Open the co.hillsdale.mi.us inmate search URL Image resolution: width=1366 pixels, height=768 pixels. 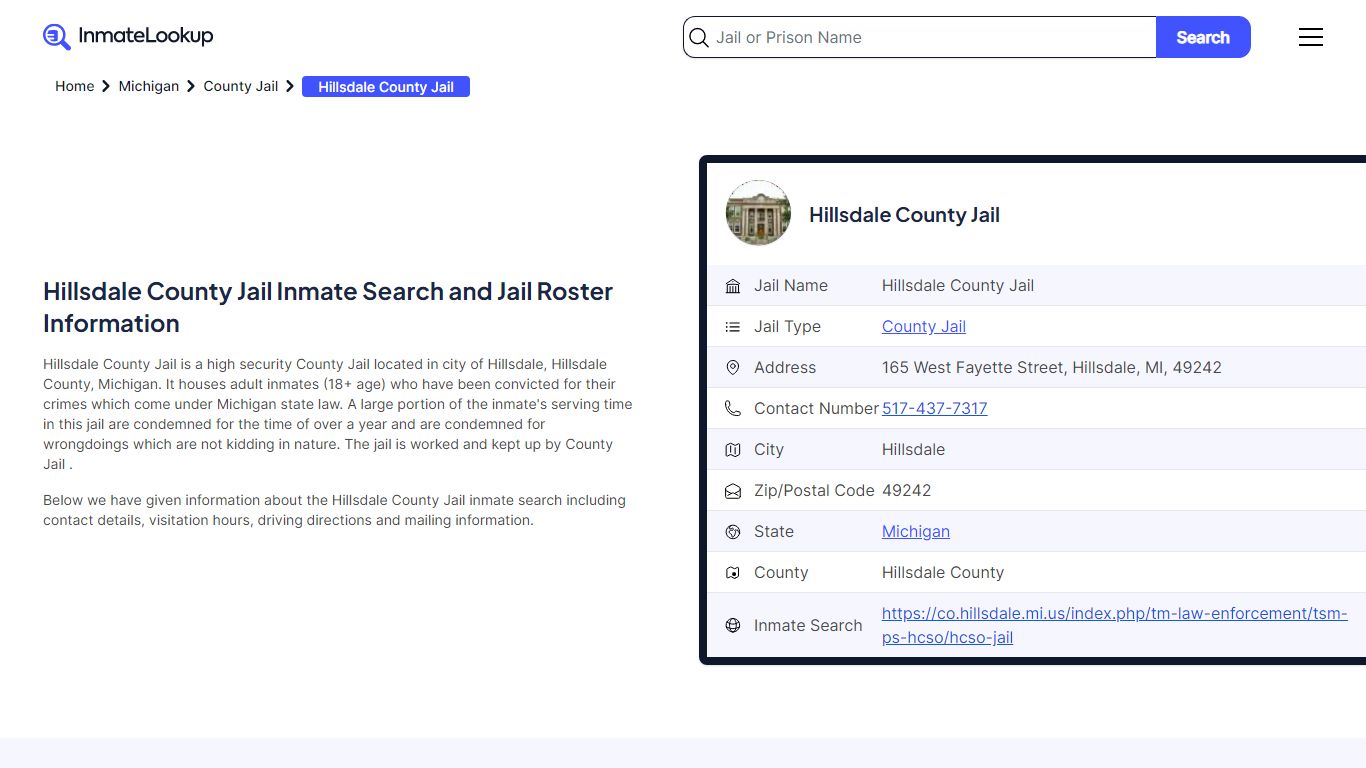pos(1115,625)
